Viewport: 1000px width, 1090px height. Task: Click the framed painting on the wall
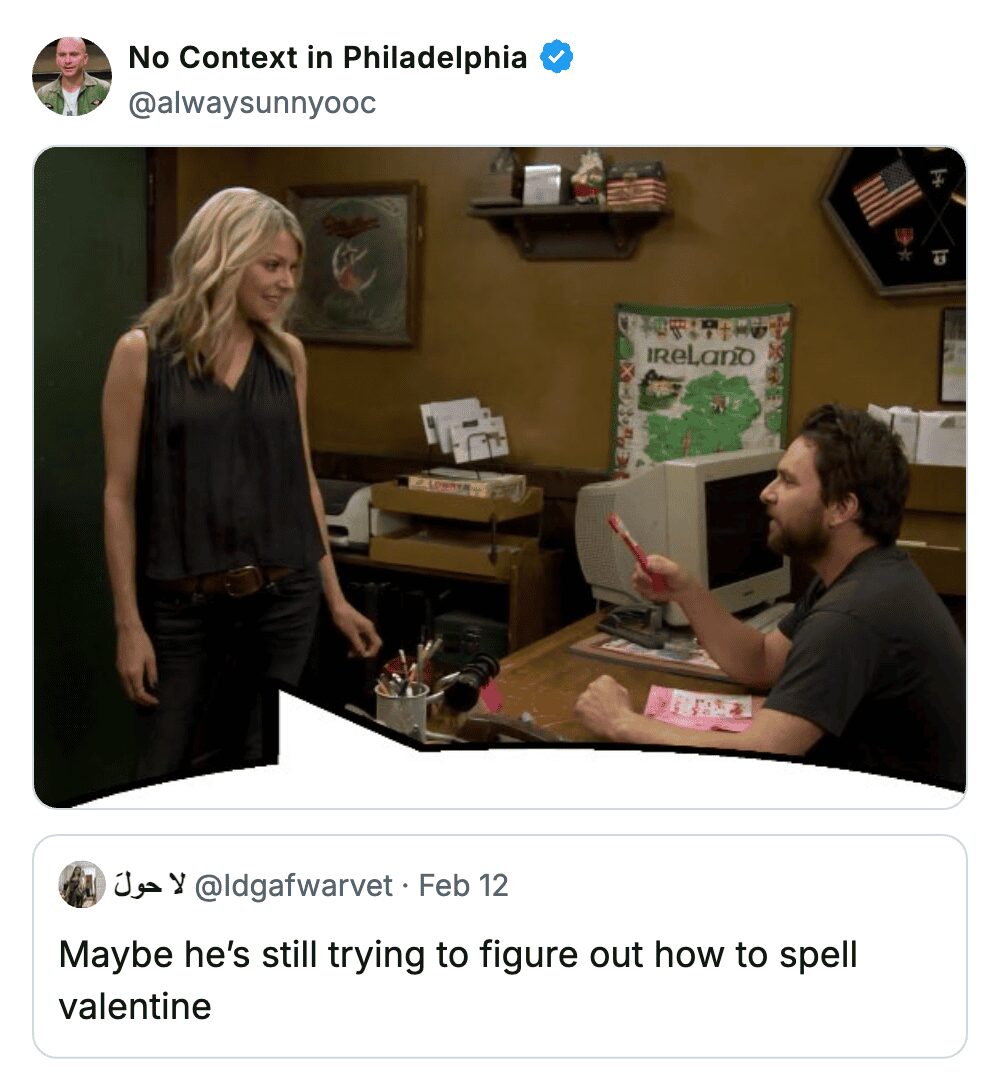(352, 262)
